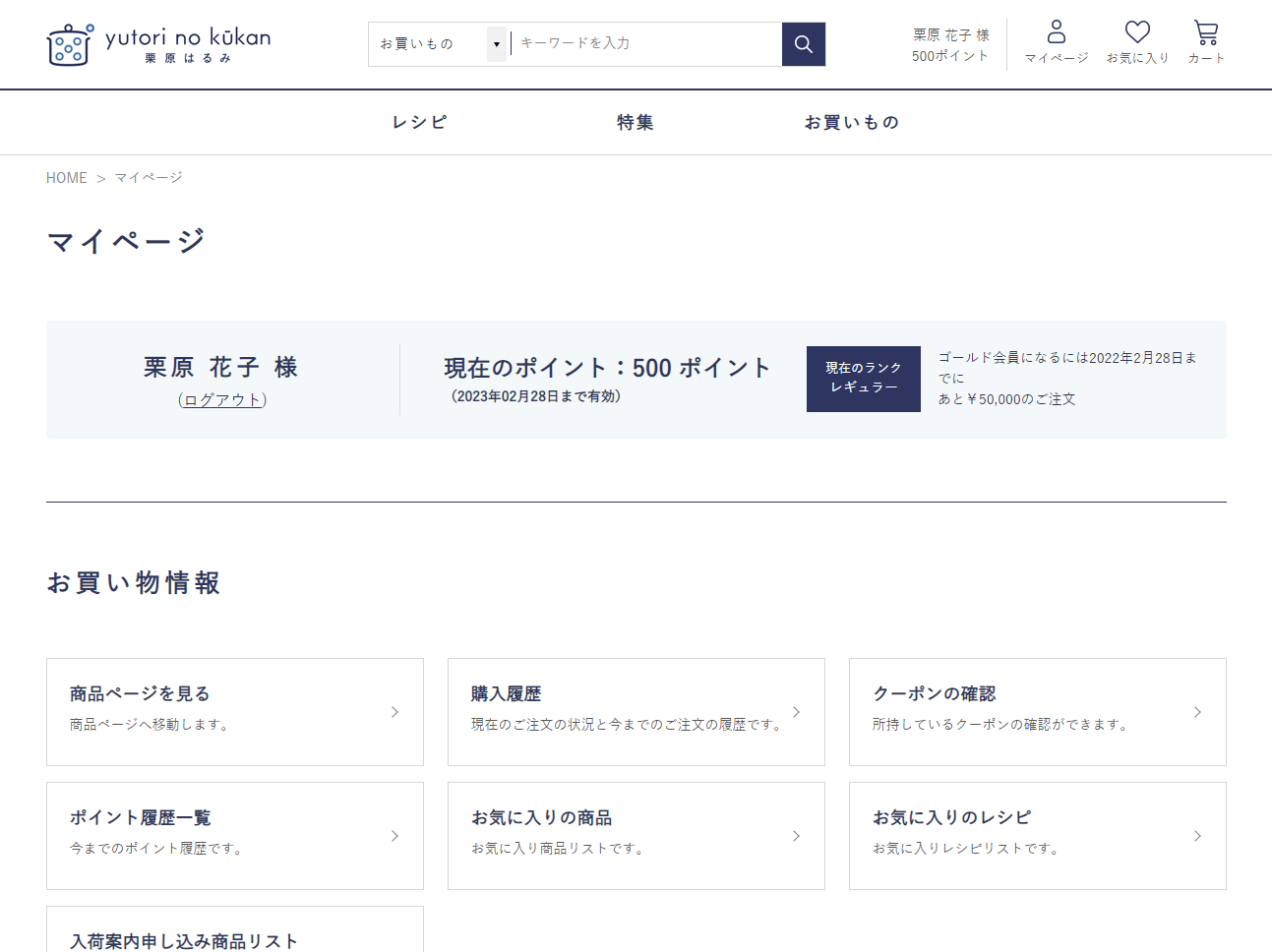1272x952 pixels.
Task: Open 購入履歴 card
Action: point(636,712)
